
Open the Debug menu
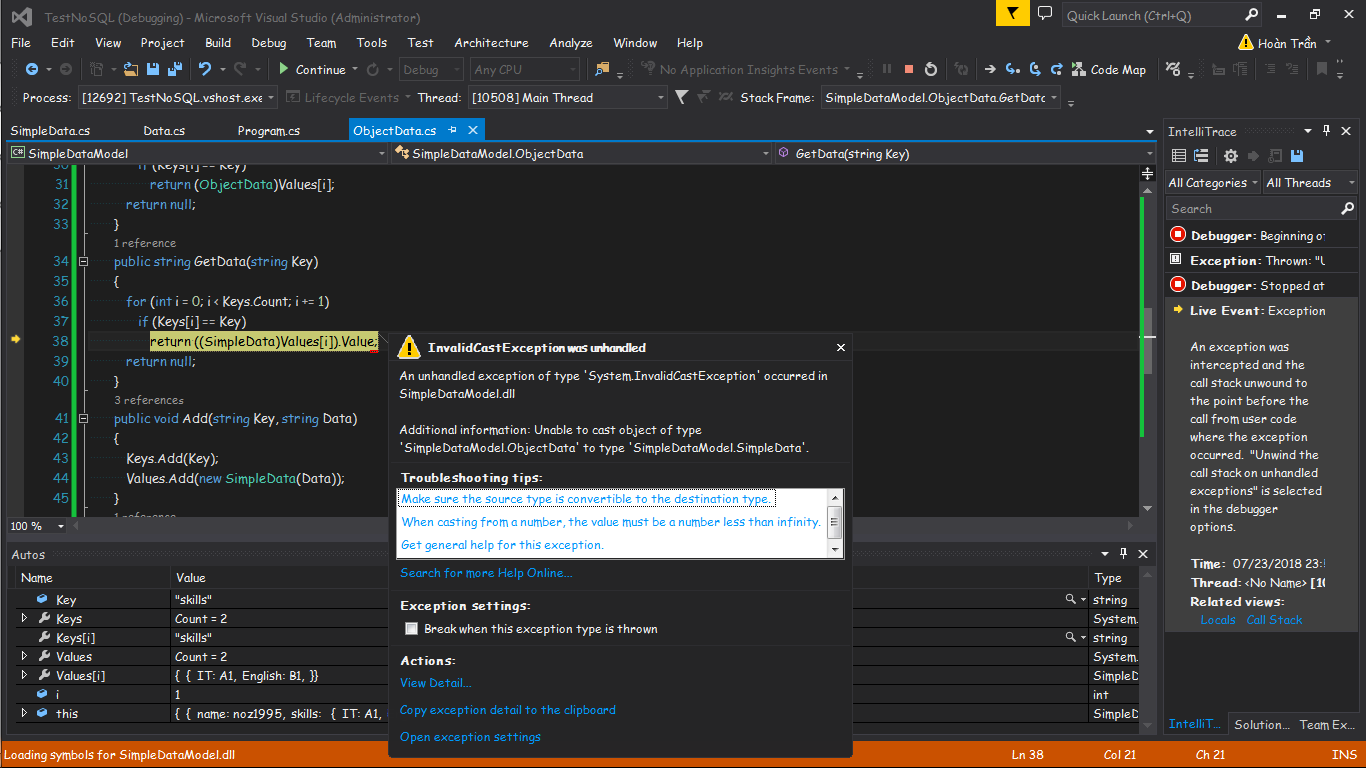[268, 43]
